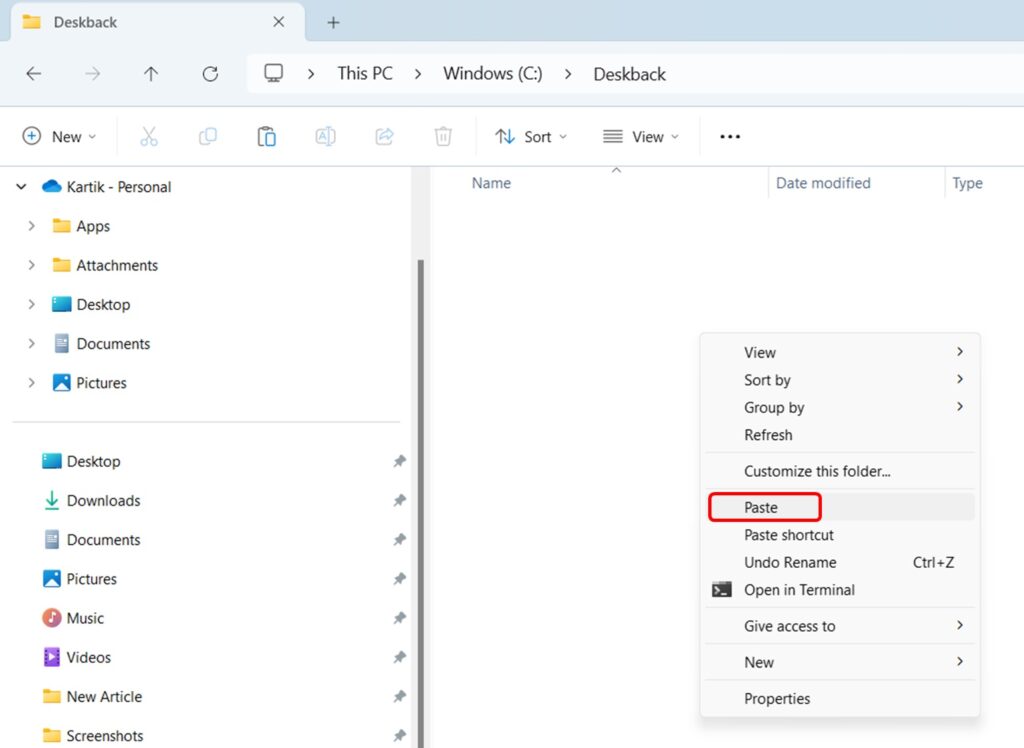Expand the OneDrive Pictures folder chevron
The height and width of the screenshot is (748, 1024).
click(31, 383)
